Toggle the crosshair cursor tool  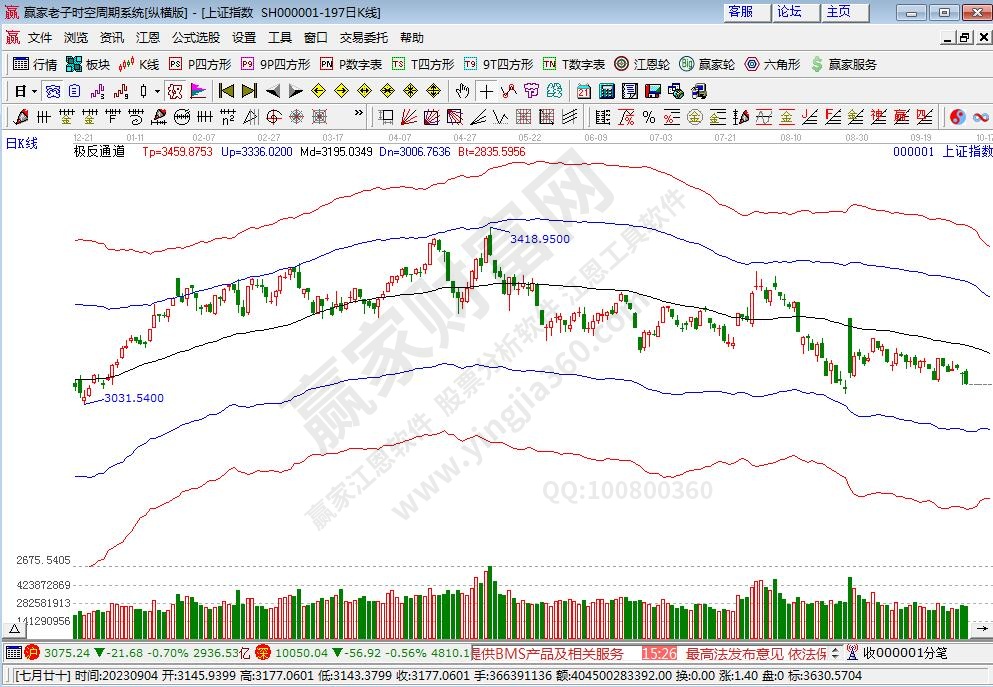[x=486, y=90]
